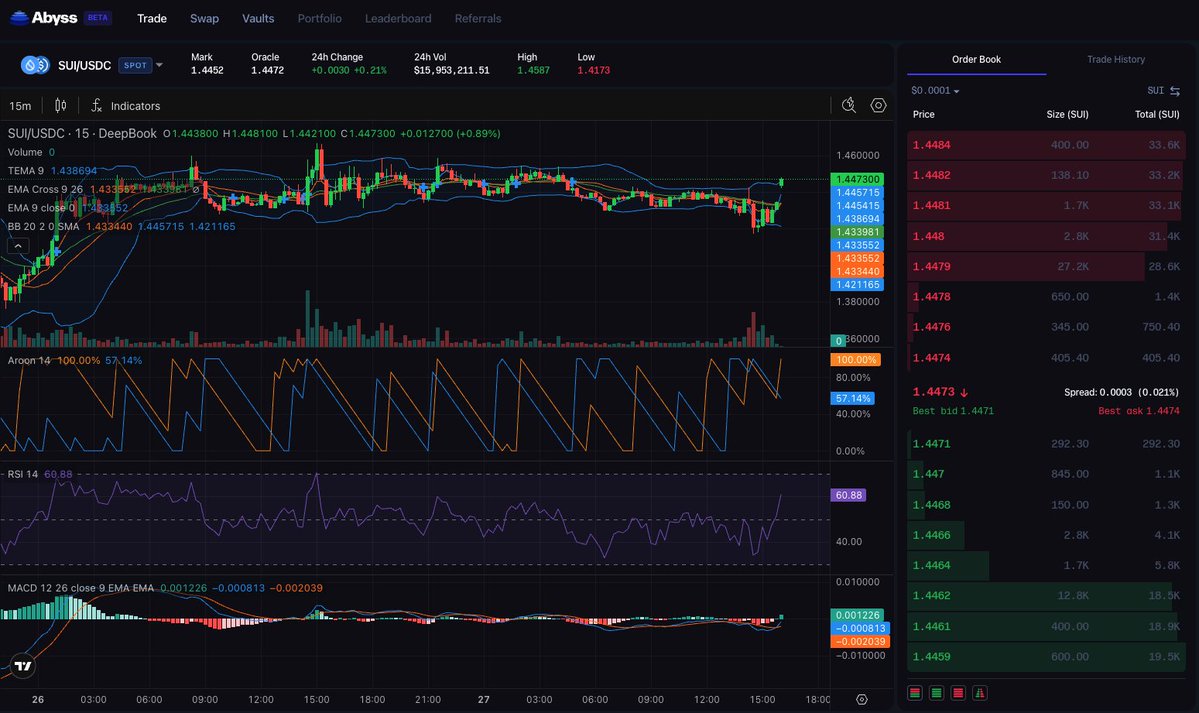Switch to the Trade History tab
Viewport: 1199px width, 713px height.
tap(1115, 59)
